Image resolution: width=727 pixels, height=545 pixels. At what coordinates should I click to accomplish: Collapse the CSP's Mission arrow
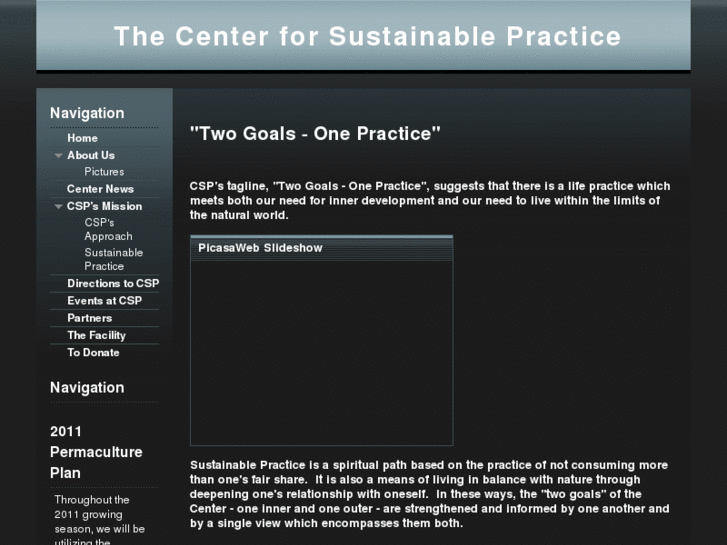(59, 207)
